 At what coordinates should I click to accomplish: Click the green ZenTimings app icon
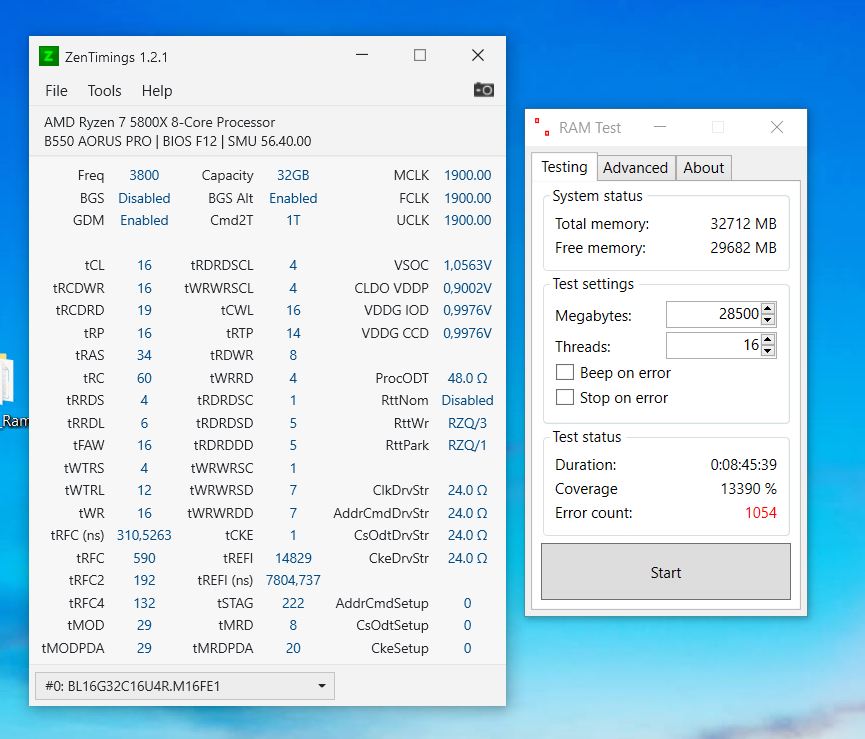tap(49, 56)
